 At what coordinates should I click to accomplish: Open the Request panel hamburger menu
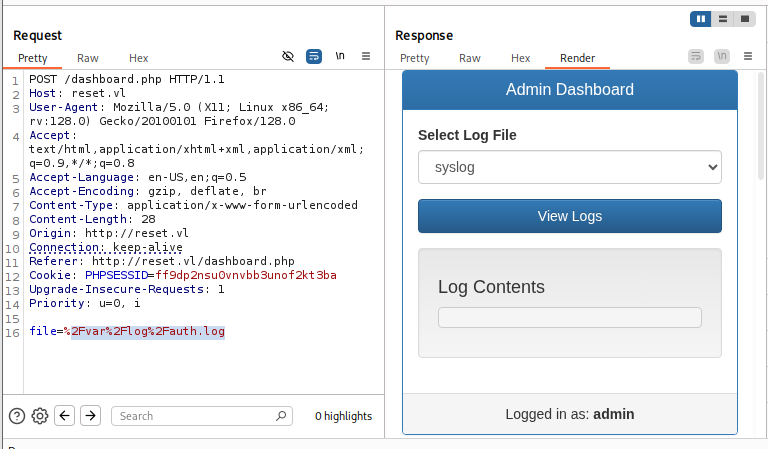366,57
